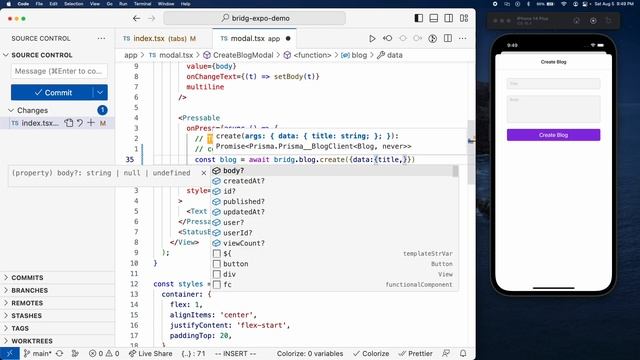Expand the BRANCHES section

(29, 290)
